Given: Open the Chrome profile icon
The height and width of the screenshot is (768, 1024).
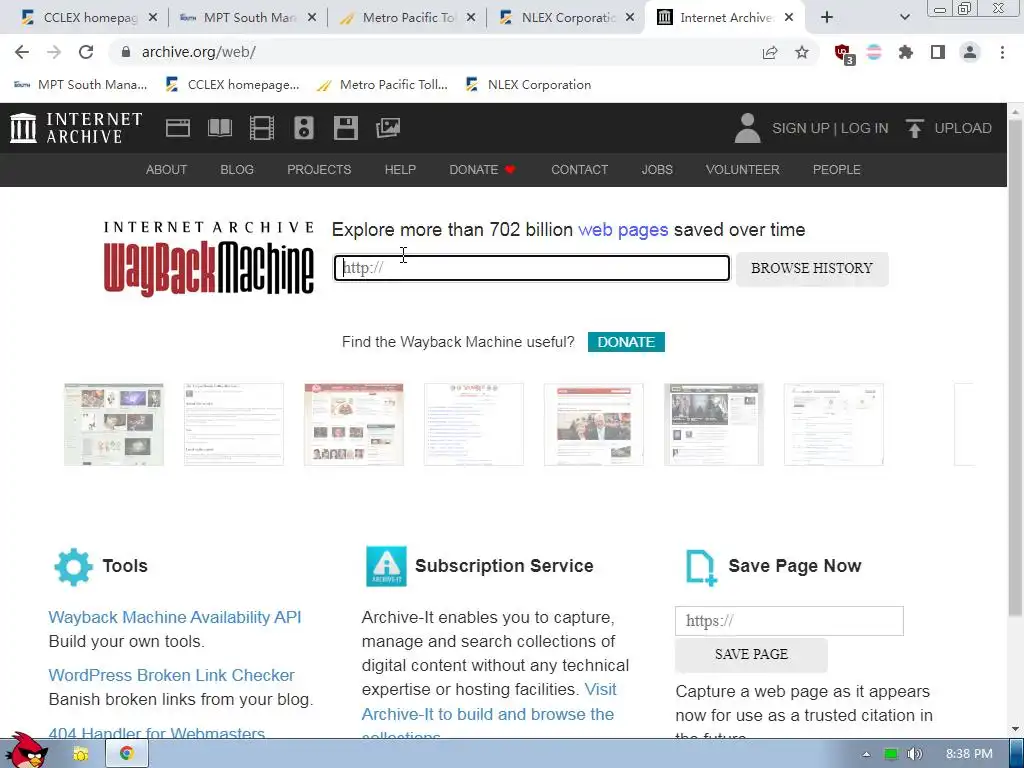Looking at the screenshot, I should 970,52.
